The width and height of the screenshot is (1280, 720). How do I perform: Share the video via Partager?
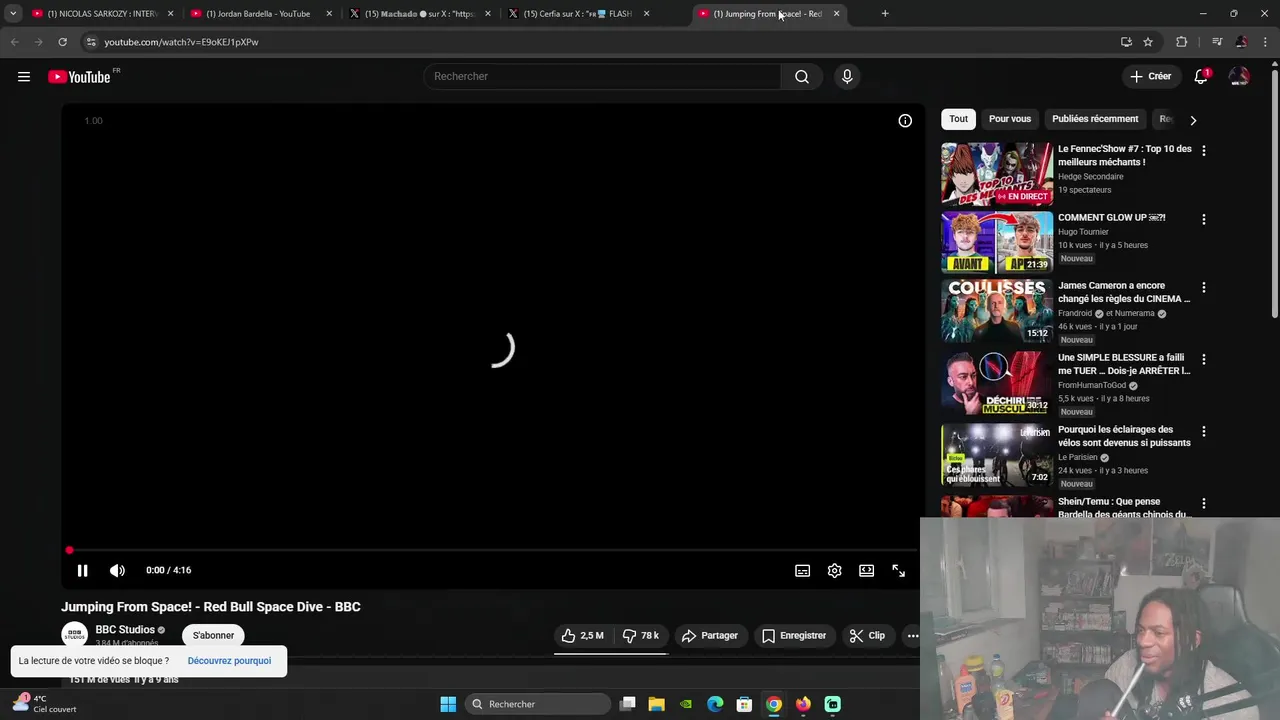pos(710,636)
